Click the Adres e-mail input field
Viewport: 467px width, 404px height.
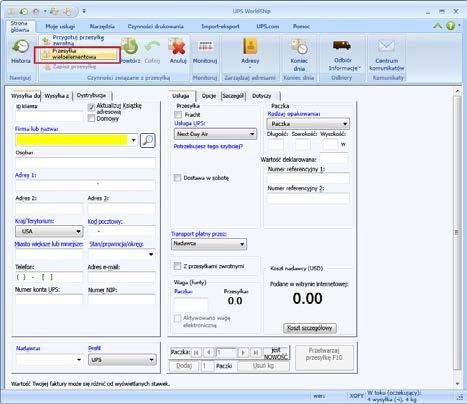(x=121, y=277)
